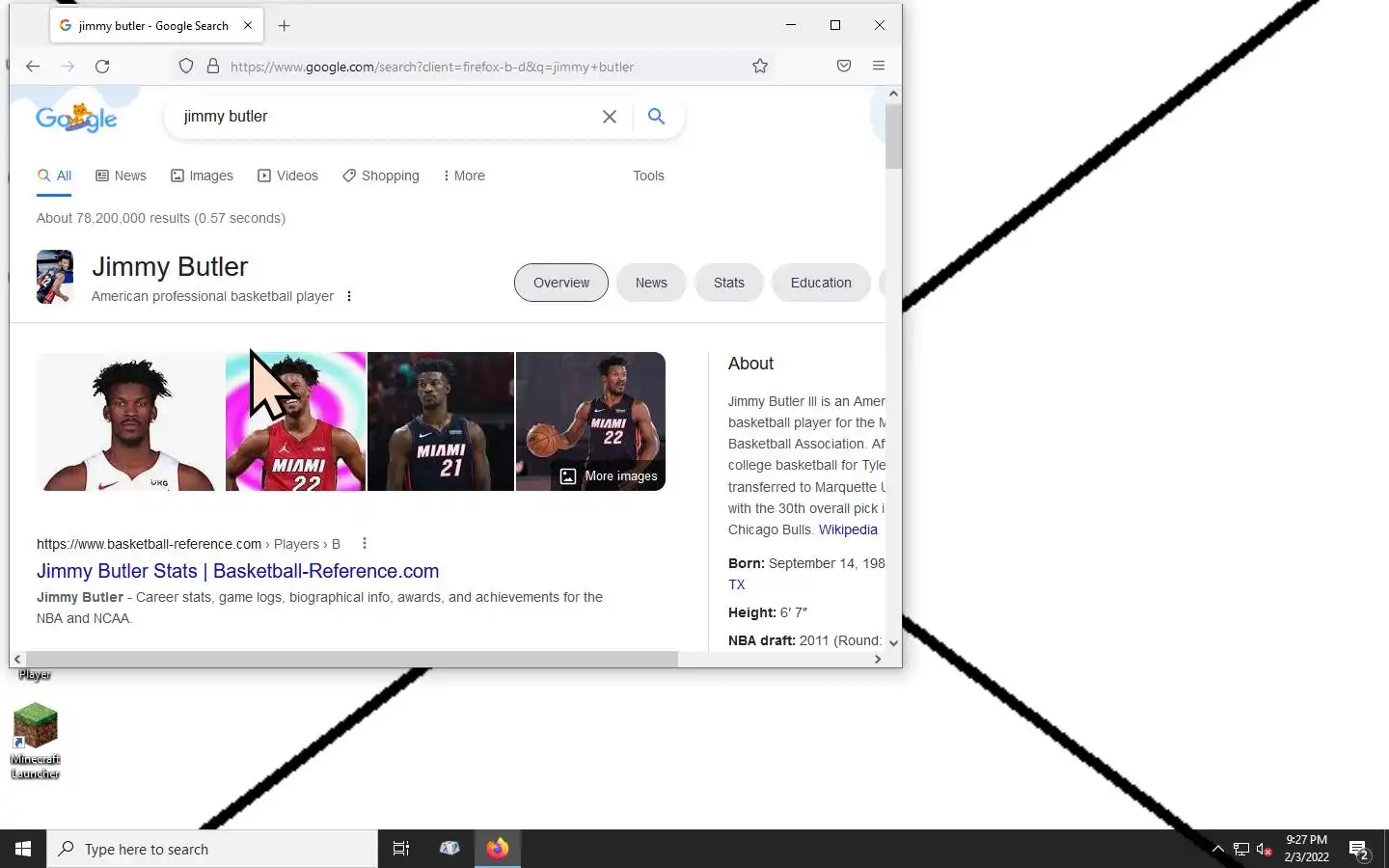Open the Miami 21 jersey image

point(441,421)
